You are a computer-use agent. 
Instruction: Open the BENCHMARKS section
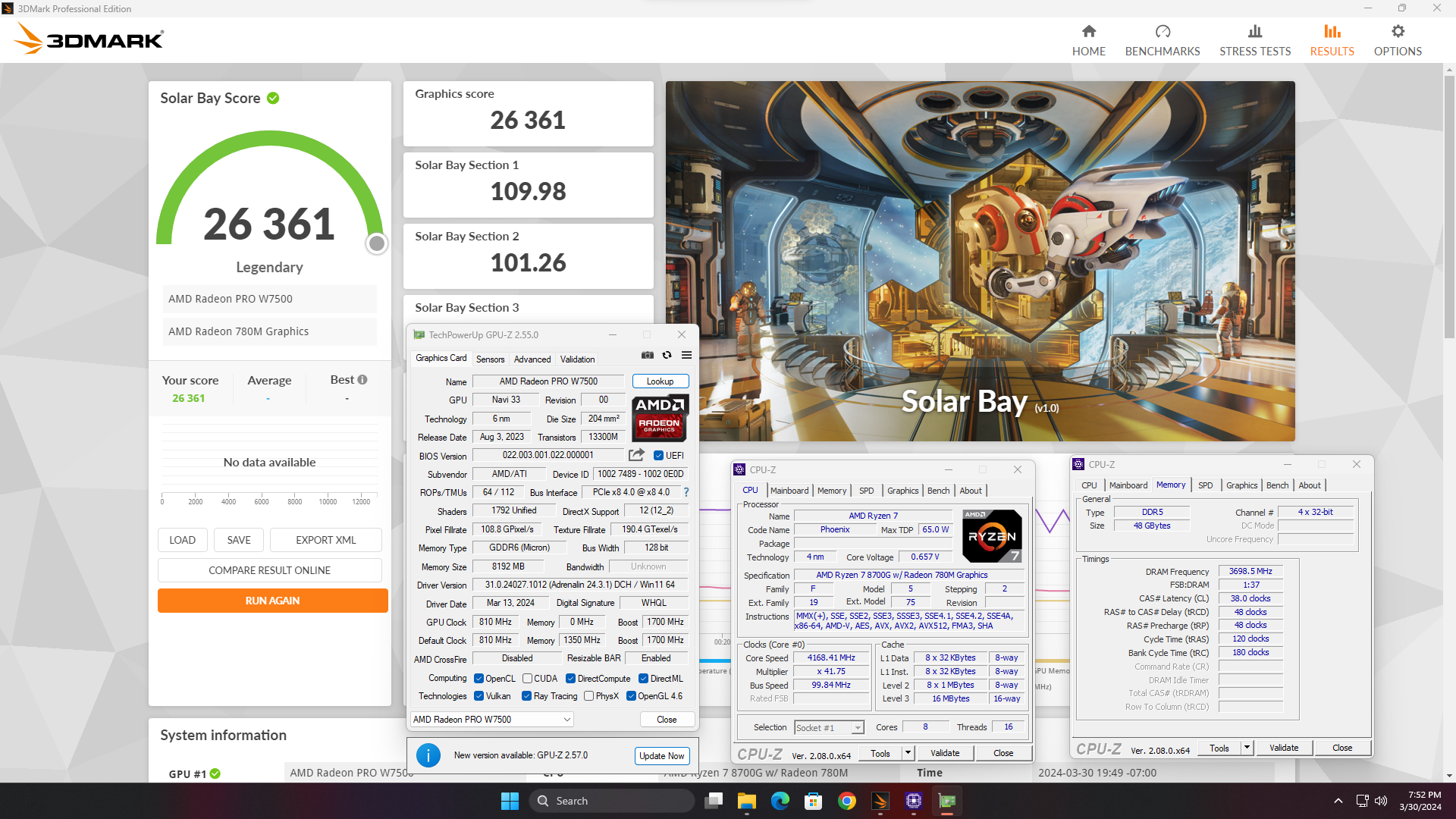point(1162,40)
